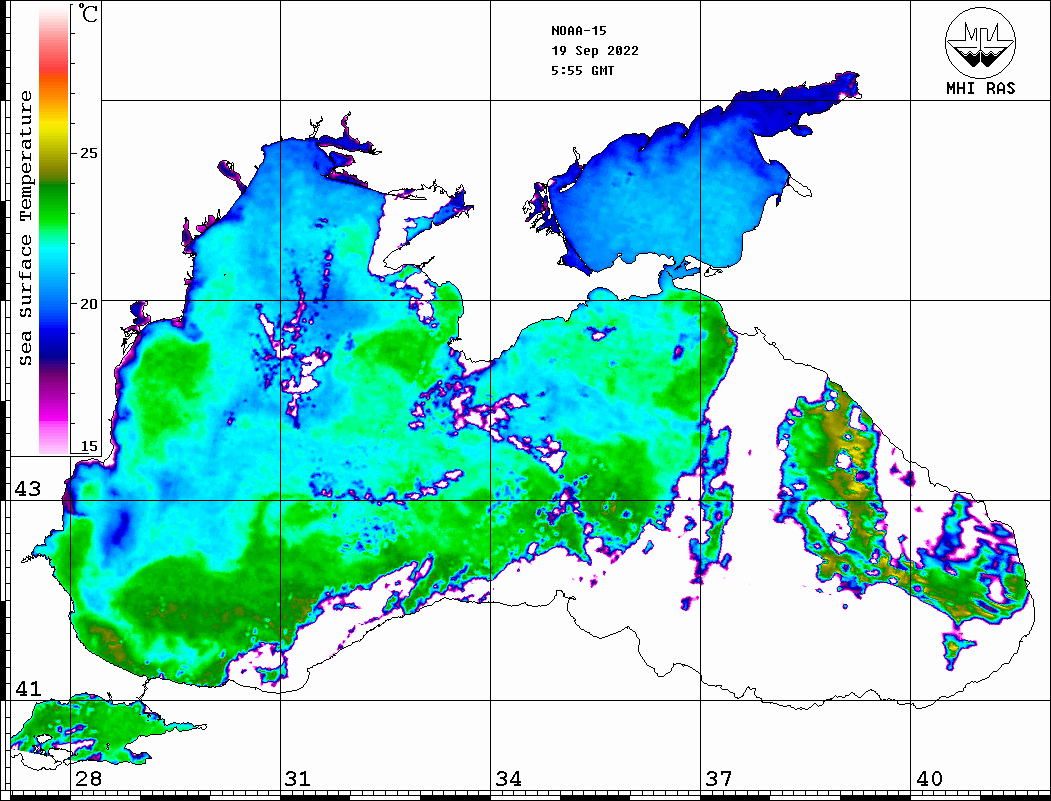
Task: Click latitude label 41
Action: coord(28,689)
